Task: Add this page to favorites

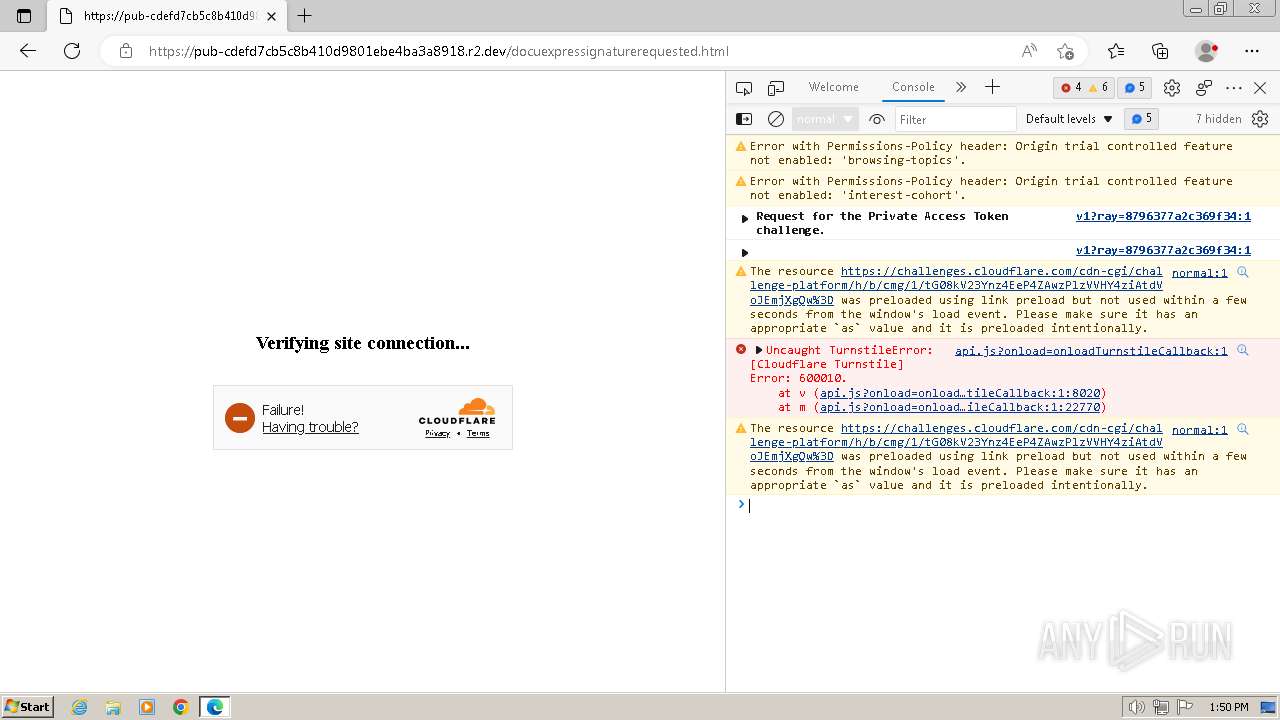Action: click(1065, 51)
